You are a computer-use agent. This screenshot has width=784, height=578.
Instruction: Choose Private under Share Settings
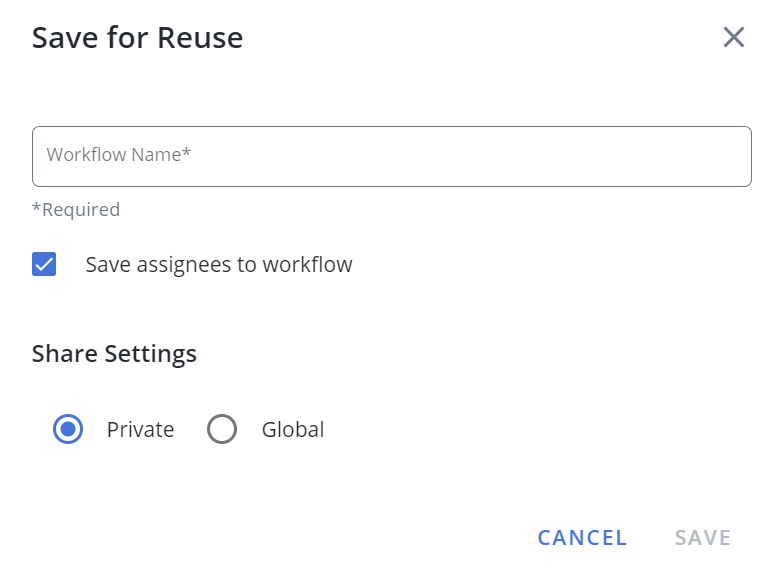(x=68, y=429)
